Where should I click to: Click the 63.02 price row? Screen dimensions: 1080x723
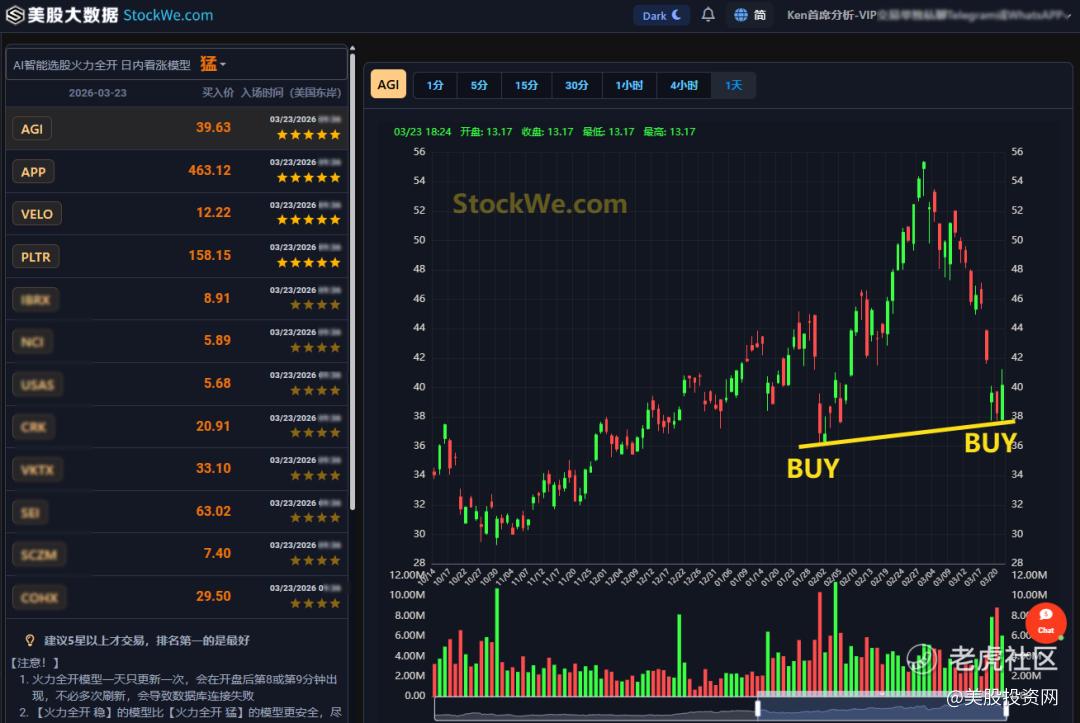[178, 512]
